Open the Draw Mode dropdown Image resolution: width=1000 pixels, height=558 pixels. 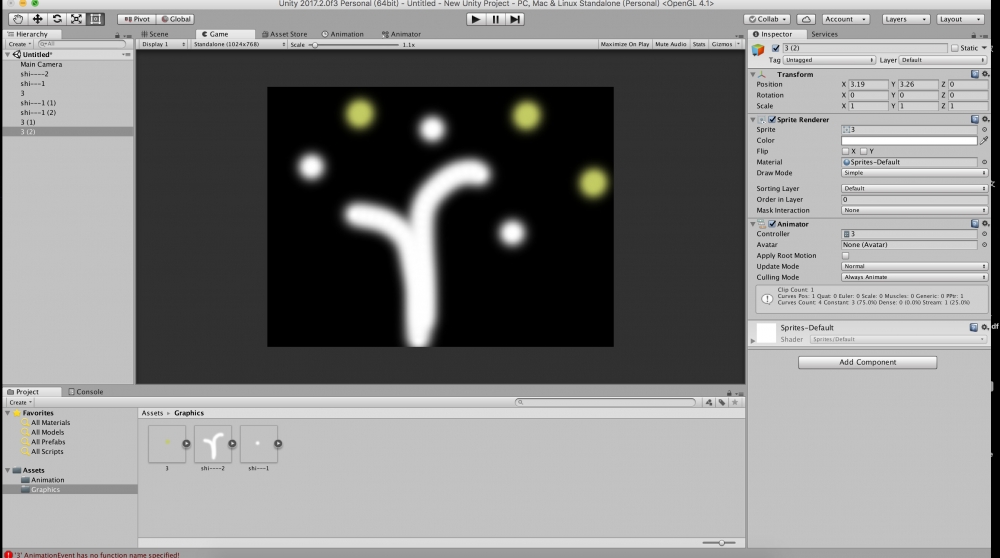914,173
